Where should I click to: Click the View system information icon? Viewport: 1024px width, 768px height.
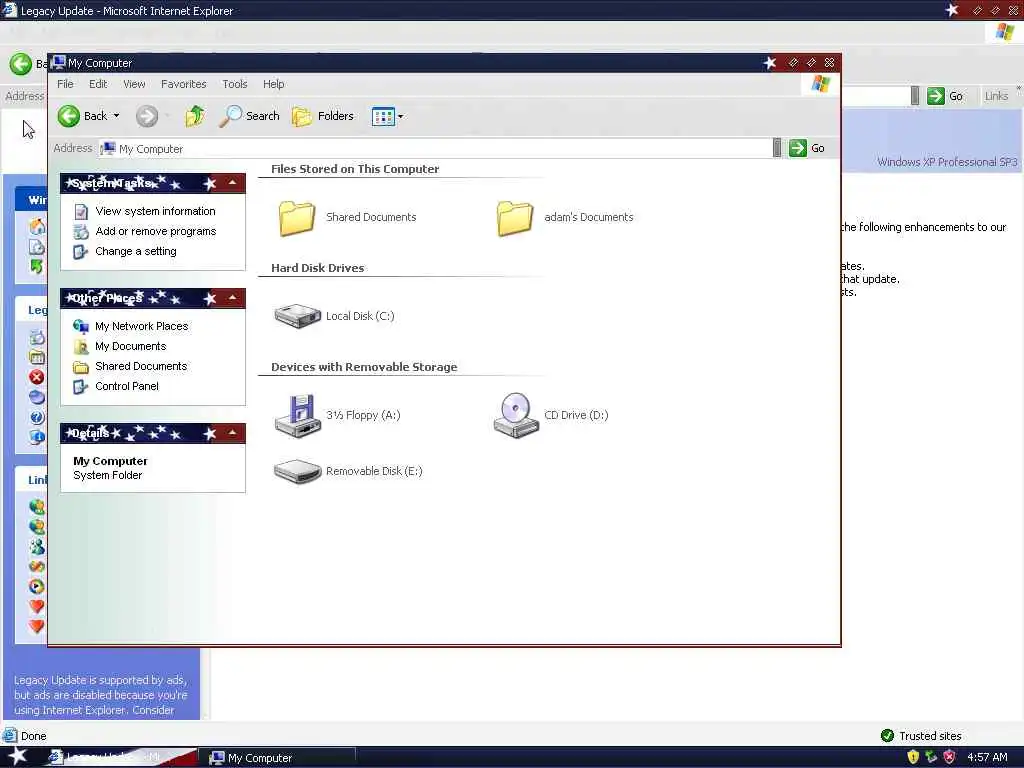coord(81,212)
